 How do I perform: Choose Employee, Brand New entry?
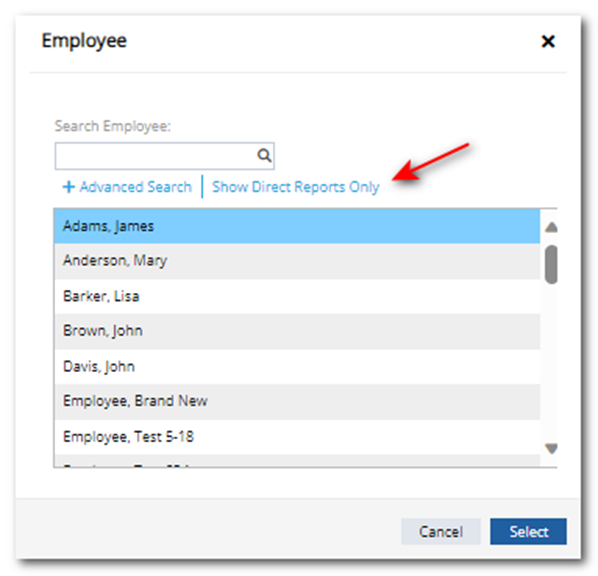point(297,402)
